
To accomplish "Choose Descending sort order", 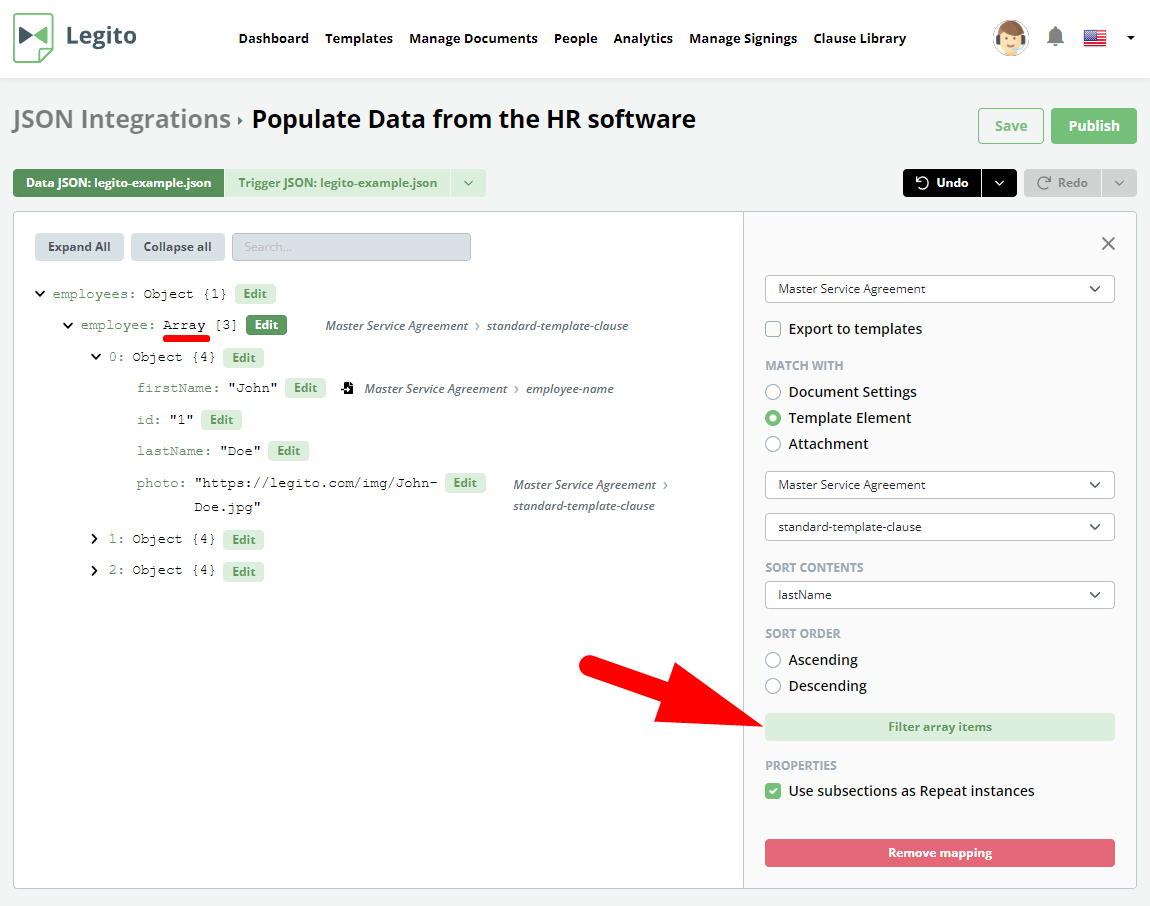I will point(773,686).
